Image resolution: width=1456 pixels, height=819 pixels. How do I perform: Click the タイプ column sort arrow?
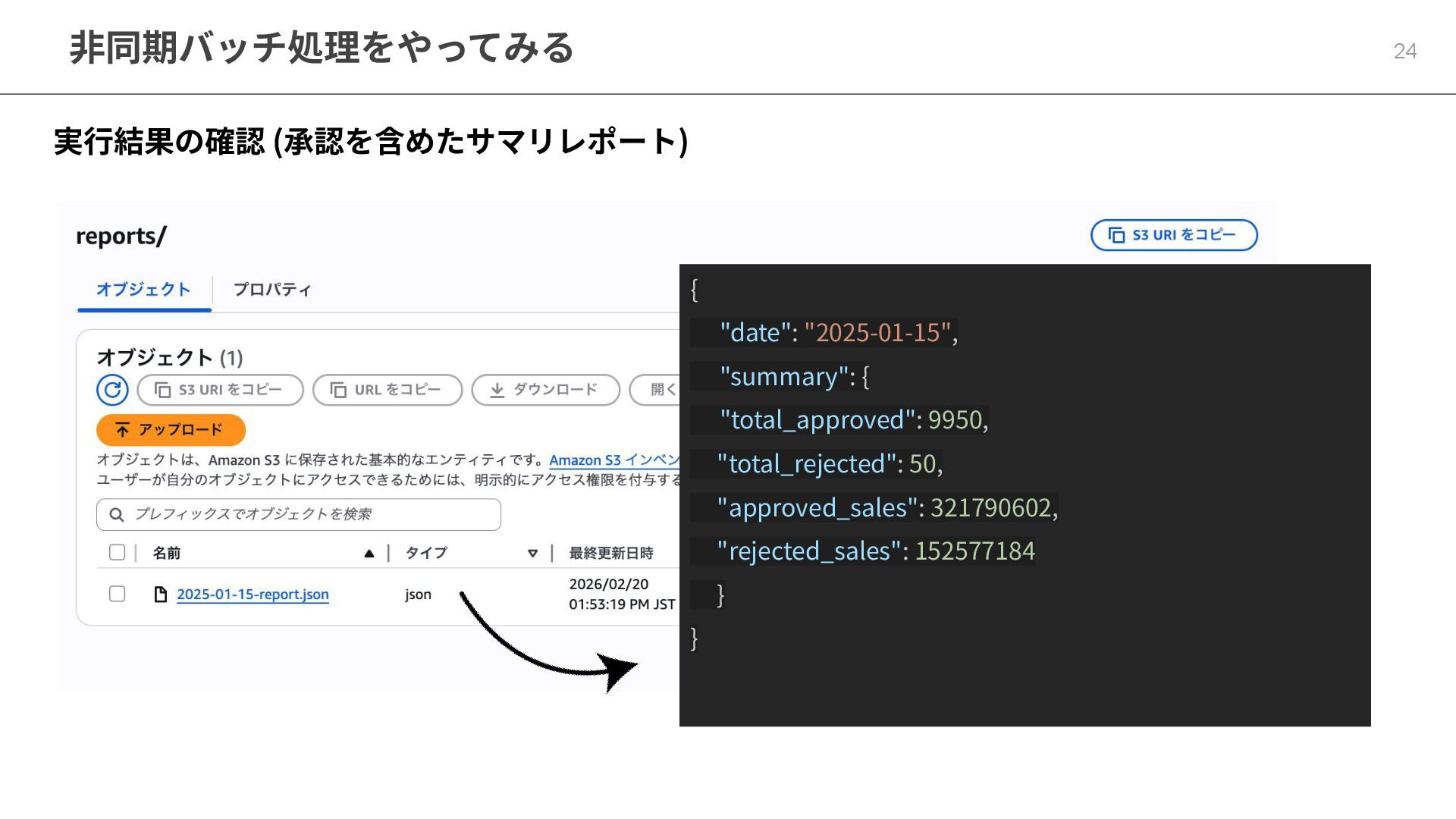click(532, 554)
